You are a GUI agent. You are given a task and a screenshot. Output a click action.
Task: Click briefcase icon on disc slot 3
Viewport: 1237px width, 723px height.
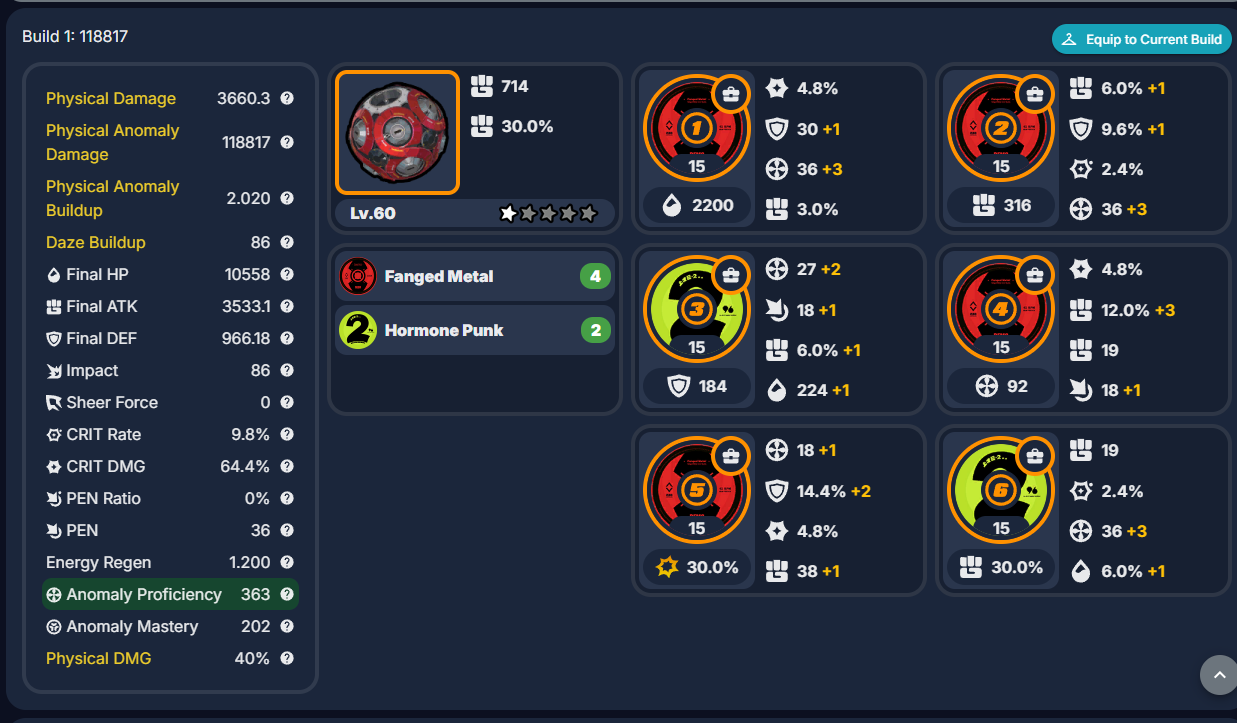[731, 276]
